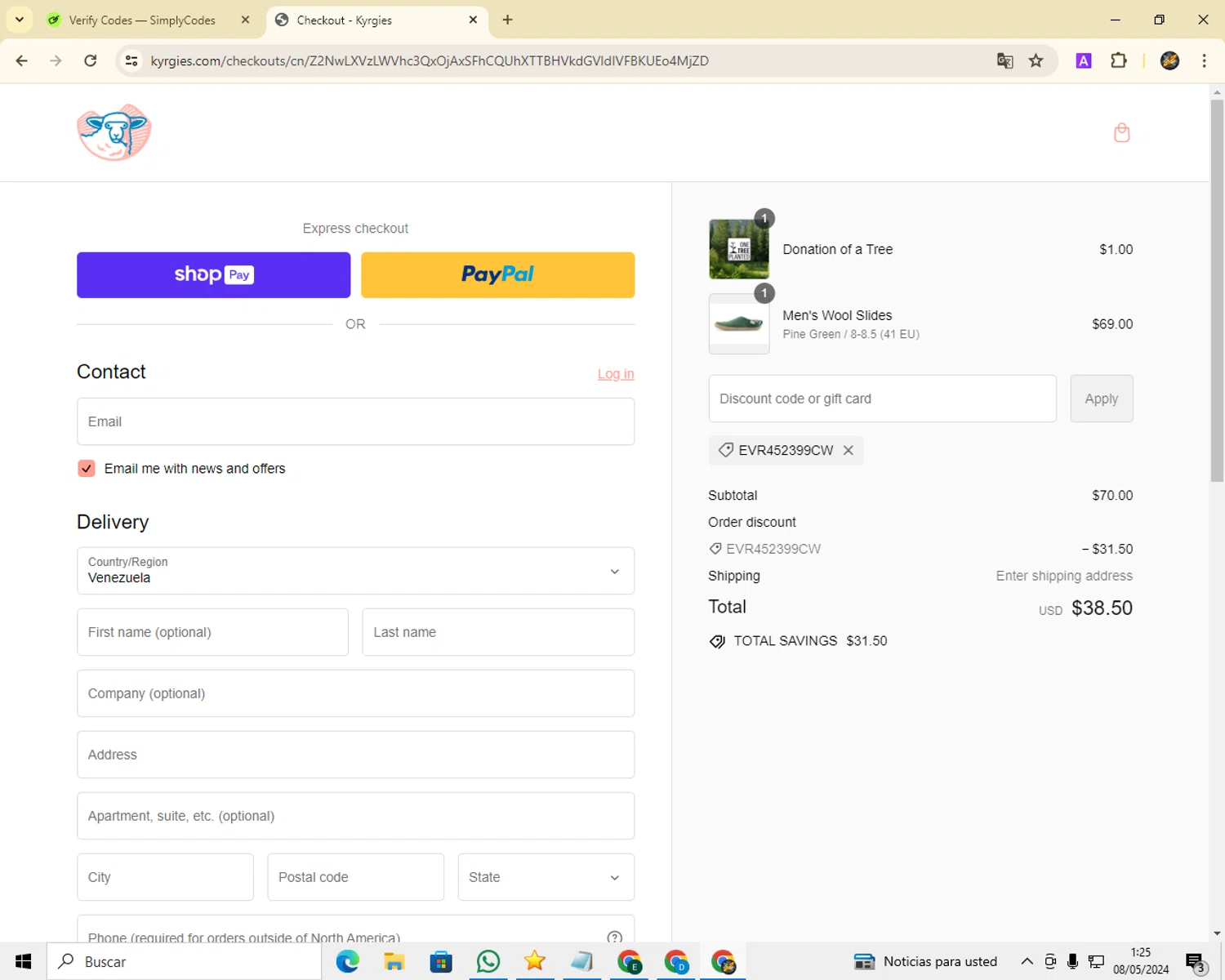Open the Chrome extensions puzzle icon
1225x980 pixels.
point(1119,60)
